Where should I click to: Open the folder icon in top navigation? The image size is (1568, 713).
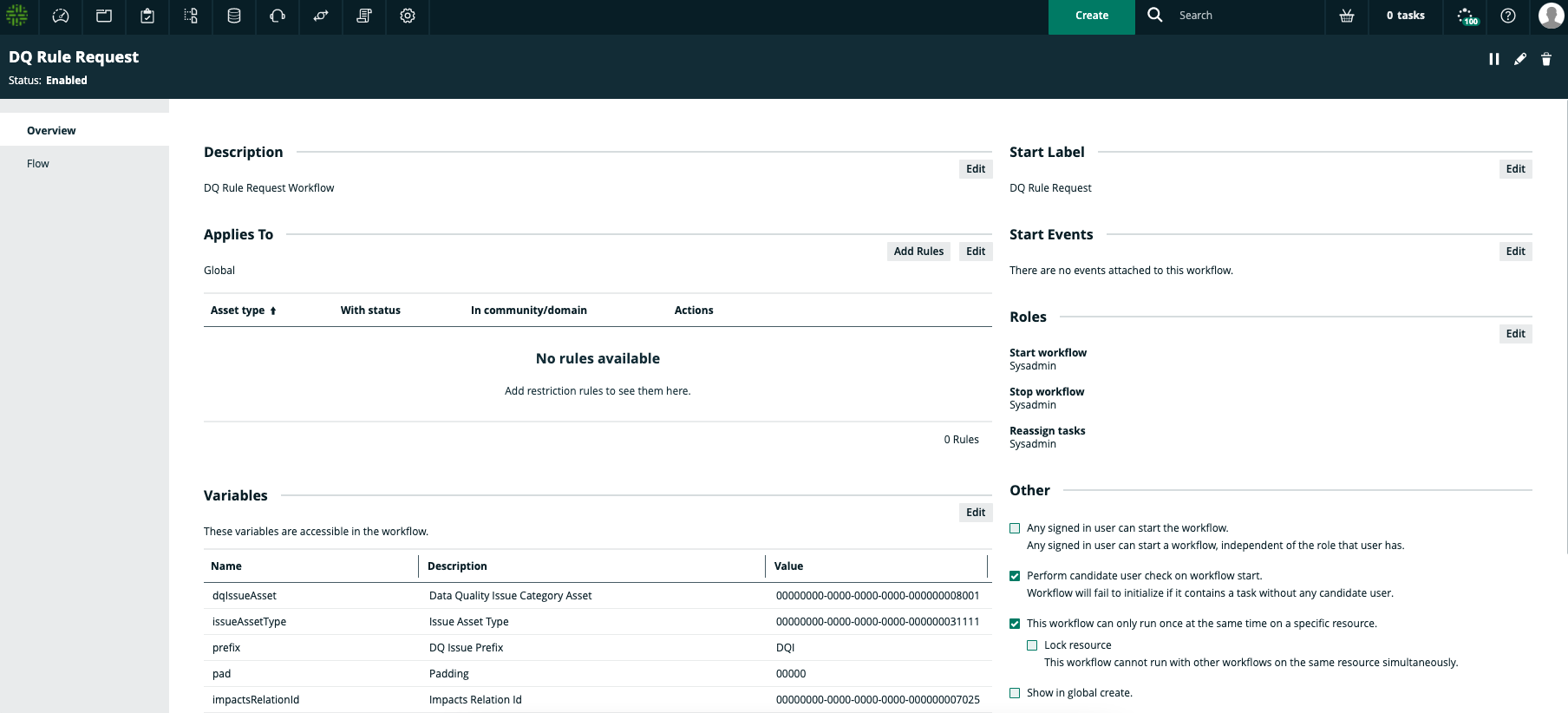104,16
